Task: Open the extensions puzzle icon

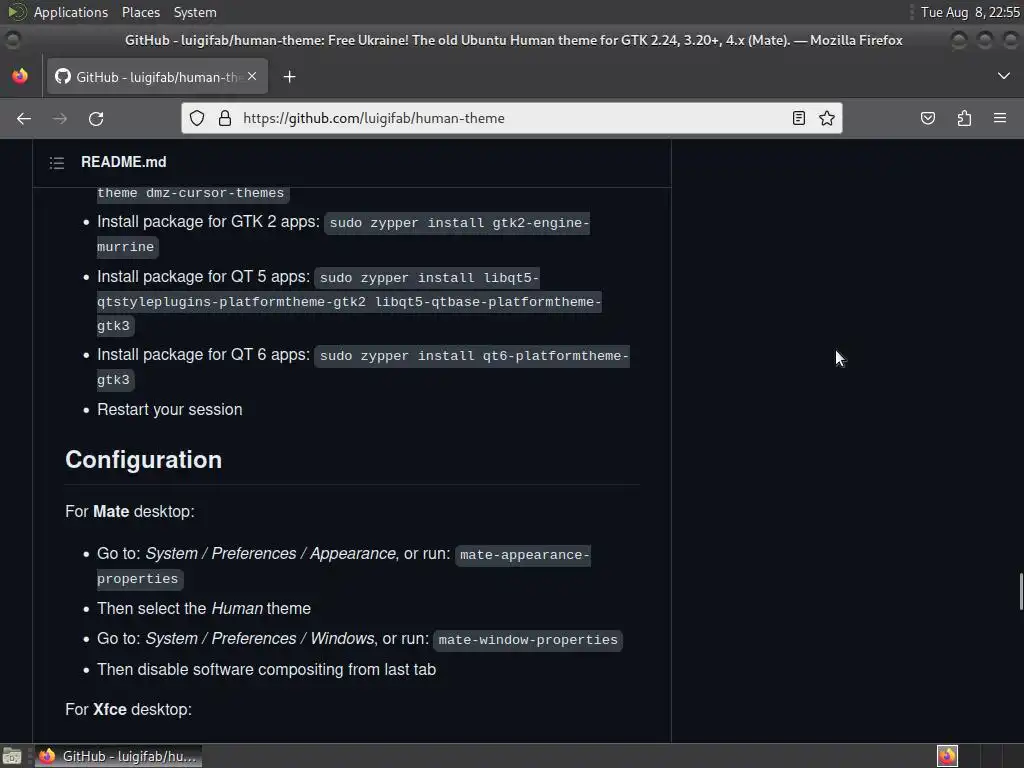Action: pos(964,118)
